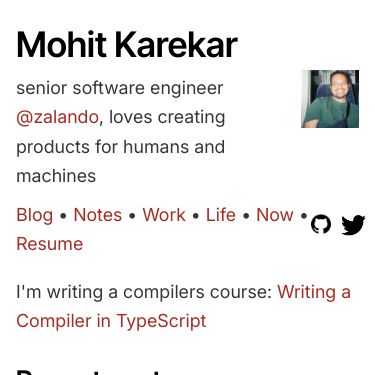Visit the Life page

(221, 215)
